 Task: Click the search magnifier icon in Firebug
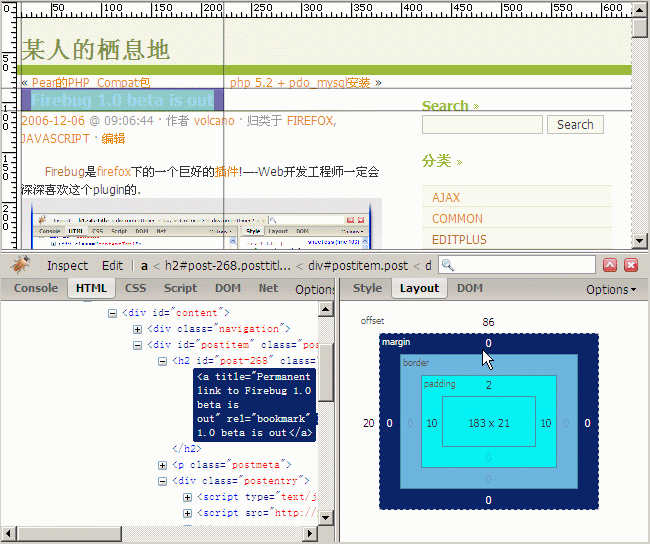[448, 265]
